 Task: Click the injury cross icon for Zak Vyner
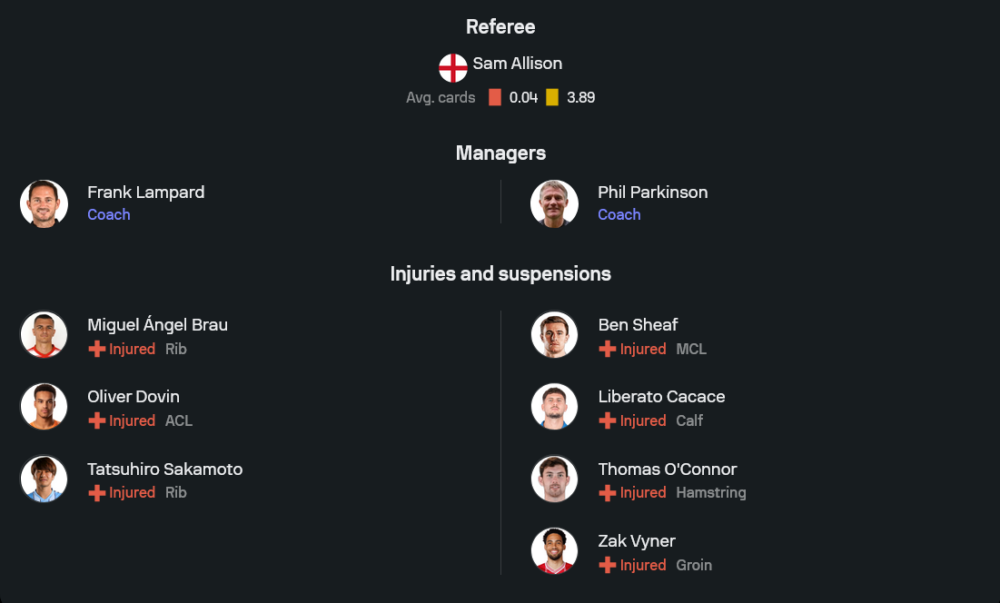pos(607,565)
